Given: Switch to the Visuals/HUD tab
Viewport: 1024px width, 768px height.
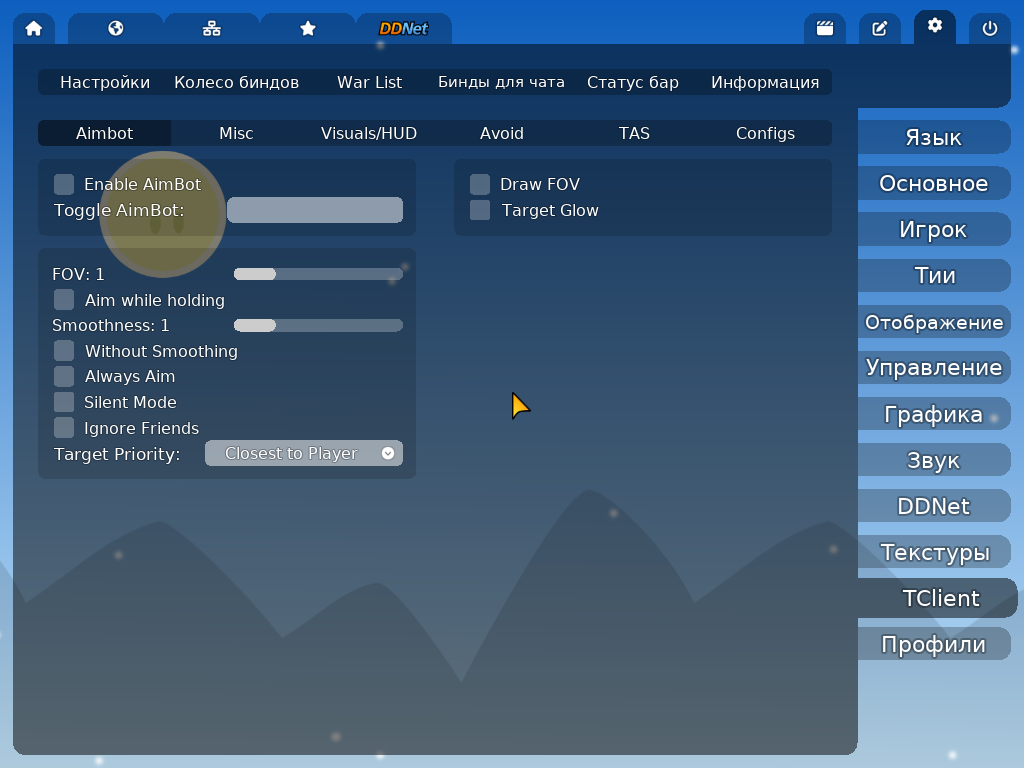Looking at the screenshot, I should [x=369, y=133].
